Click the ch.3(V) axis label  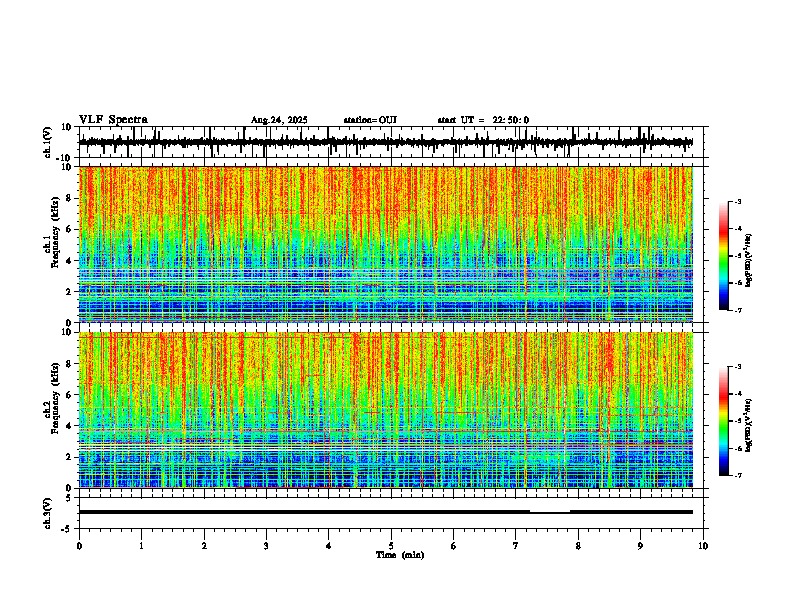pos(48,513)
